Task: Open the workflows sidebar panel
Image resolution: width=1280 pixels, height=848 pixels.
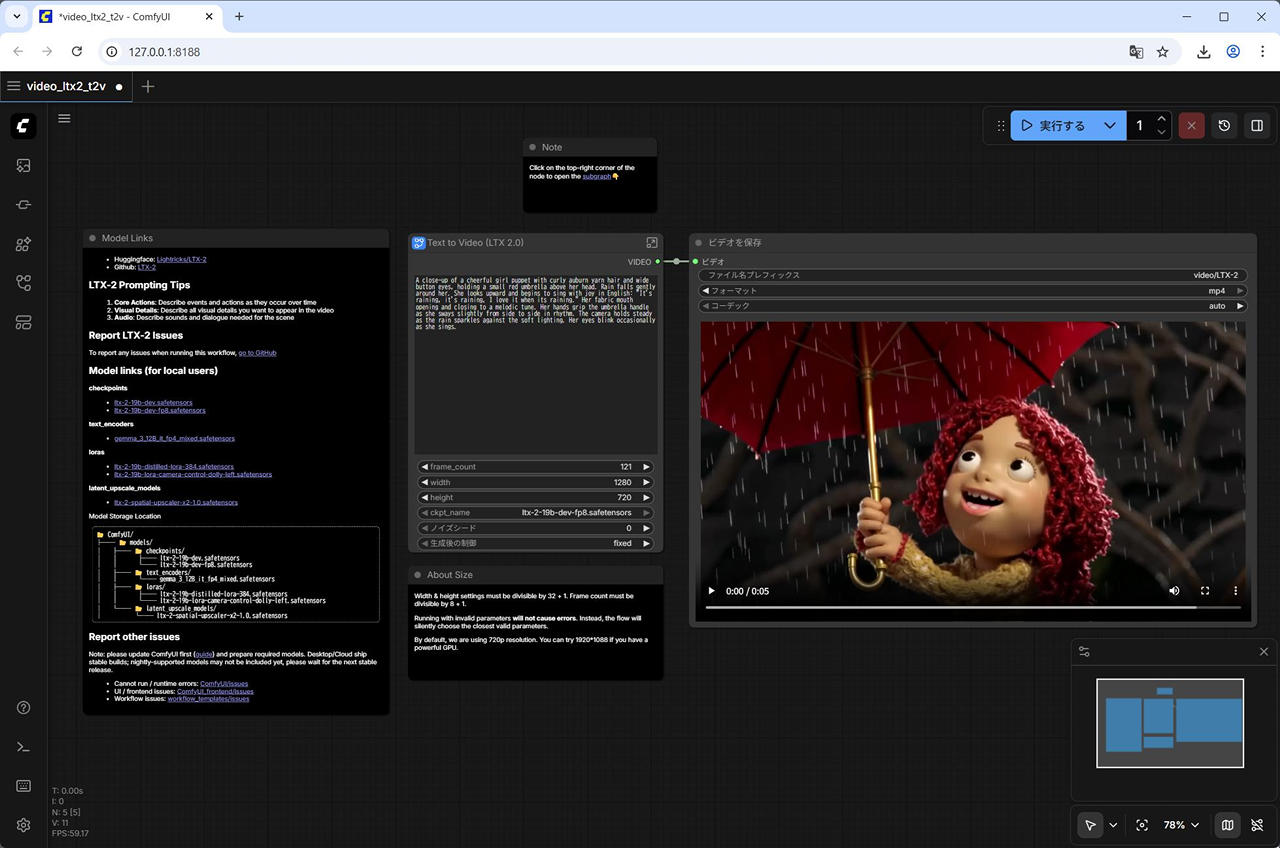Action: point(24,283)
